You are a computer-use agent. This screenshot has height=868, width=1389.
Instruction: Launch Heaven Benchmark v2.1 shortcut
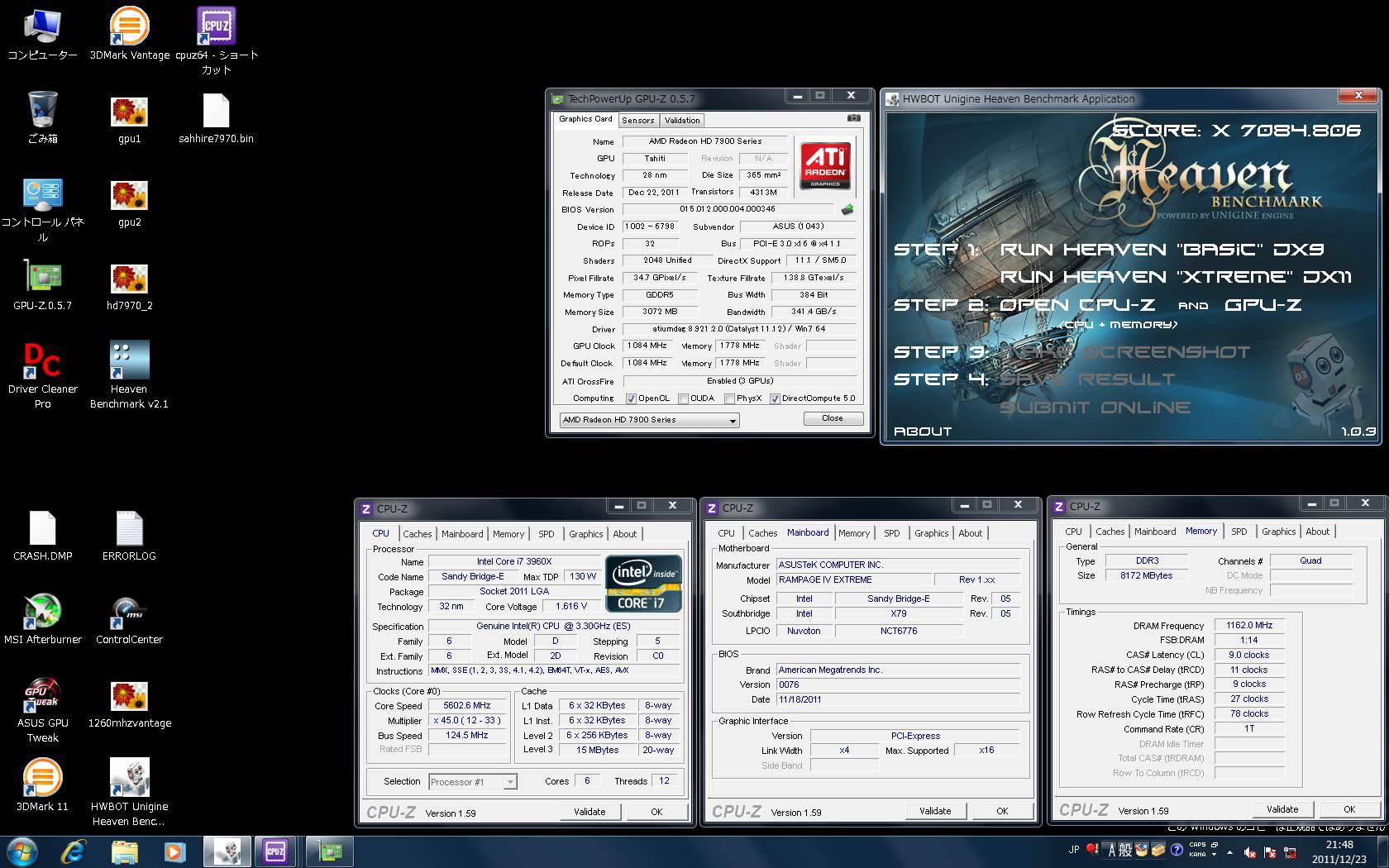129,376
